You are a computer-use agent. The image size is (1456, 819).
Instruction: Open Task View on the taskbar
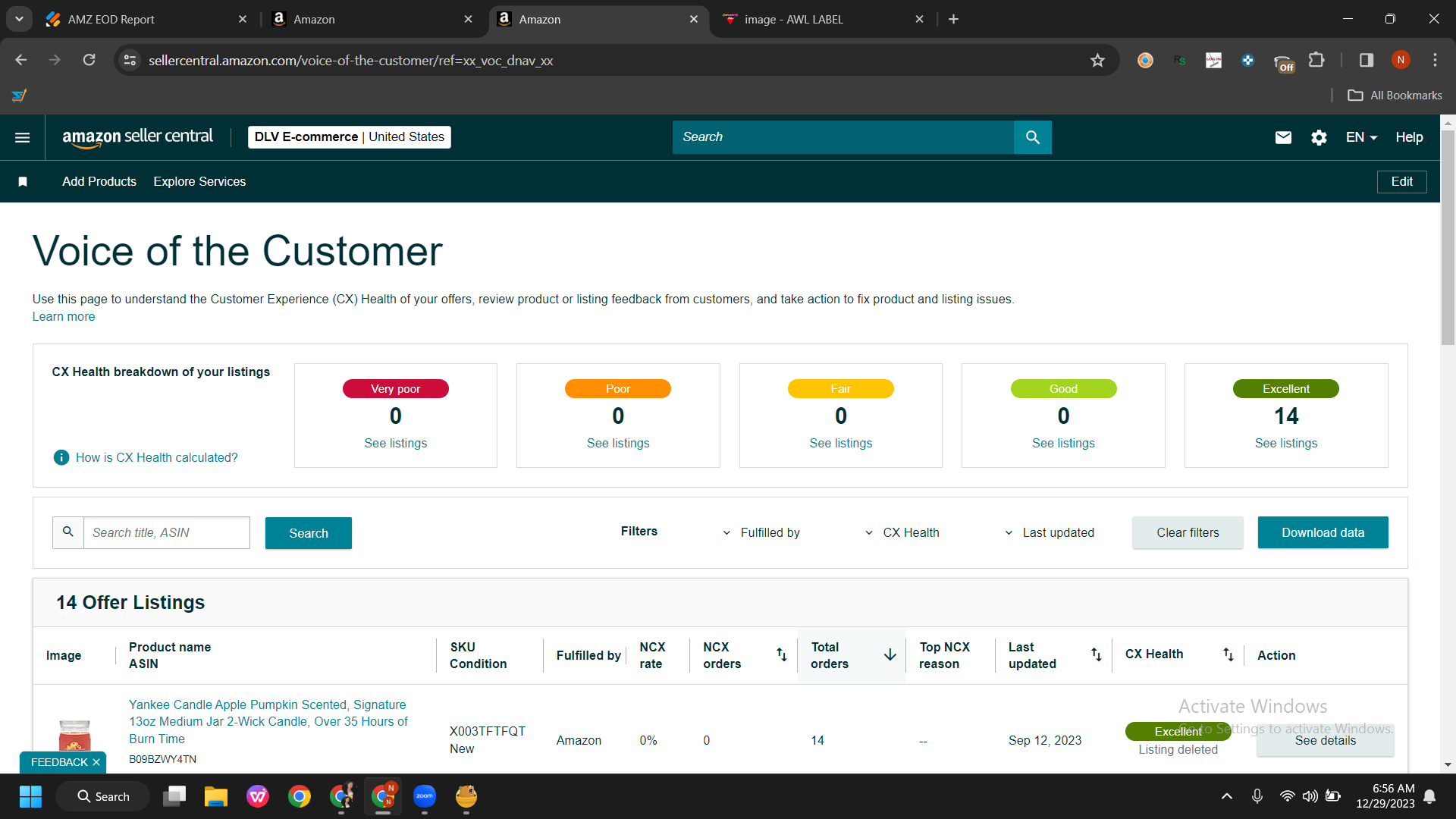[x=174, y=796]
